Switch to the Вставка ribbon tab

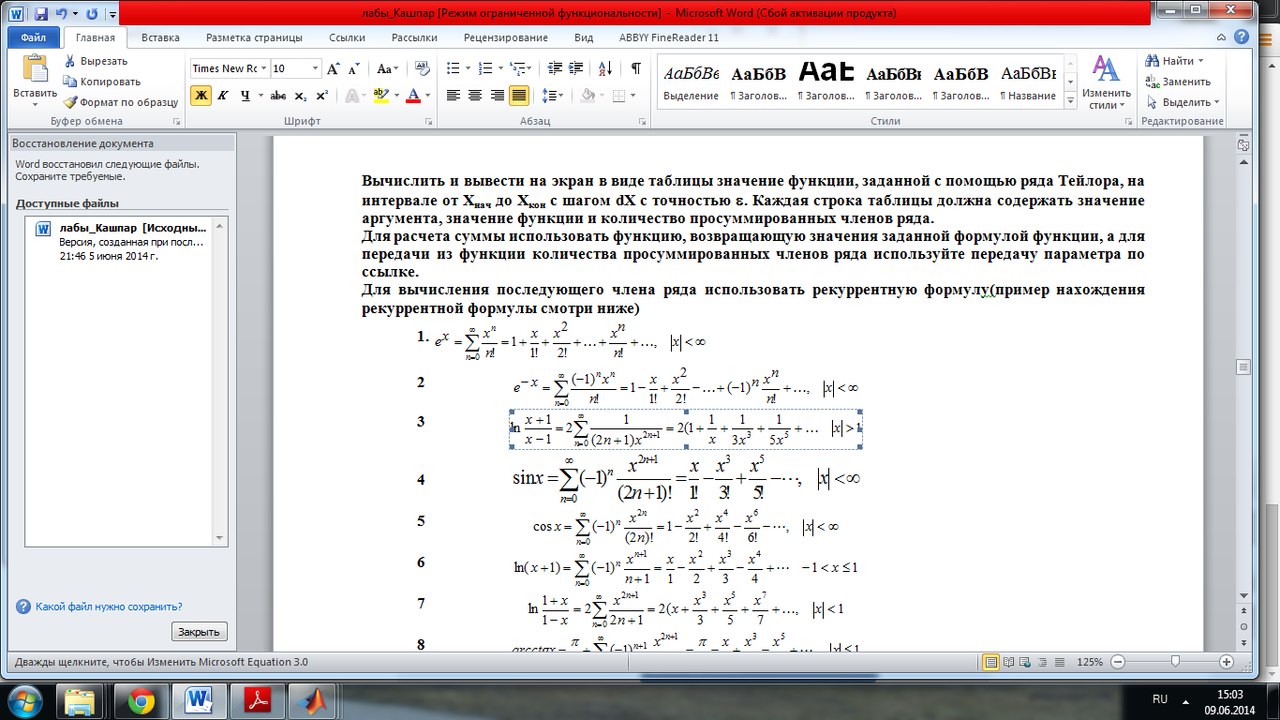click(160, 38)
